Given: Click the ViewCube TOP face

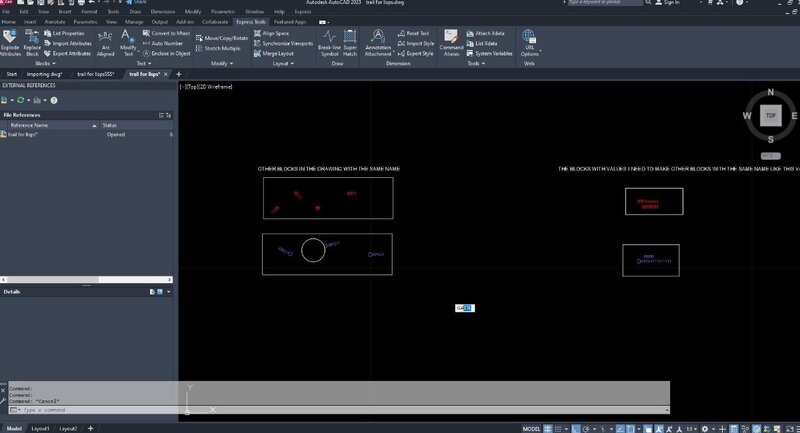Looking at the screenshot, I should coord(770,116).
